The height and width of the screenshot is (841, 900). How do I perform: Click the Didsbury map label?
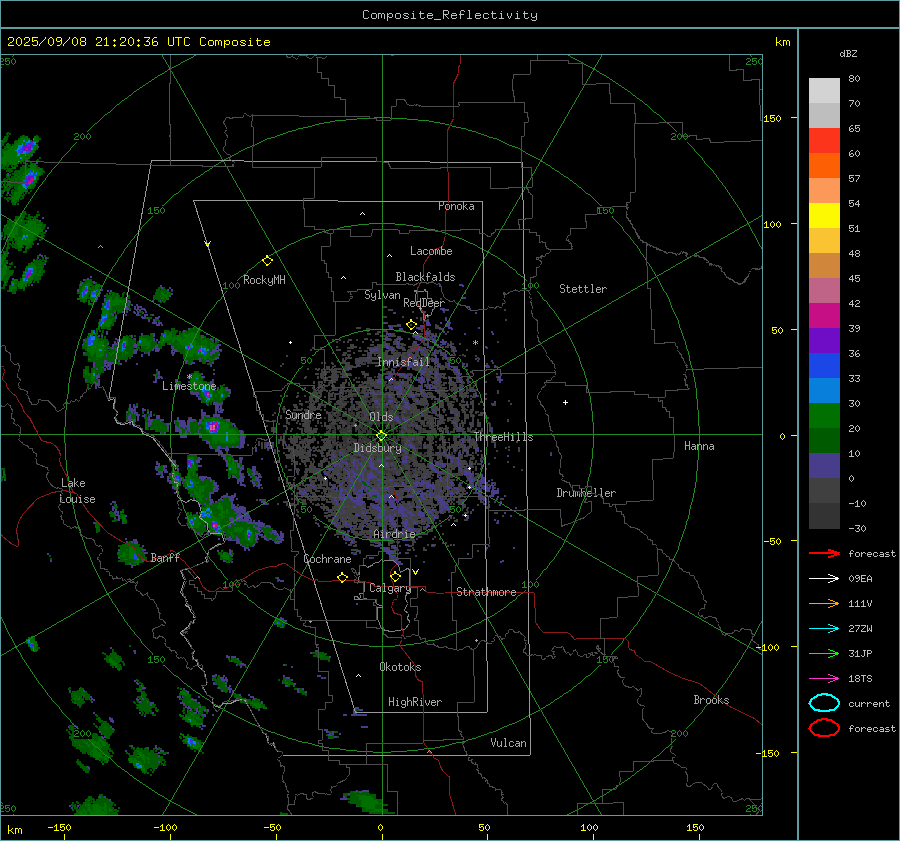pyautogui.click(x=377, y=448)
